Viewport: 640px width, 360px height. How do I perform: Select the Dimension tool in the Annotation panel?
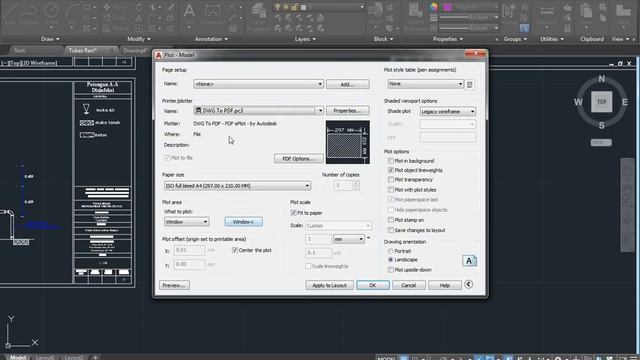tap(213, 13)
